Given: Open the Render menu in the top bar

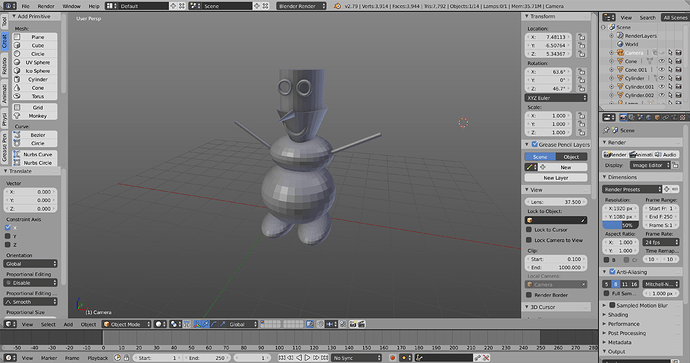Looking at the screenshot, I should click(x=46, y=6).
